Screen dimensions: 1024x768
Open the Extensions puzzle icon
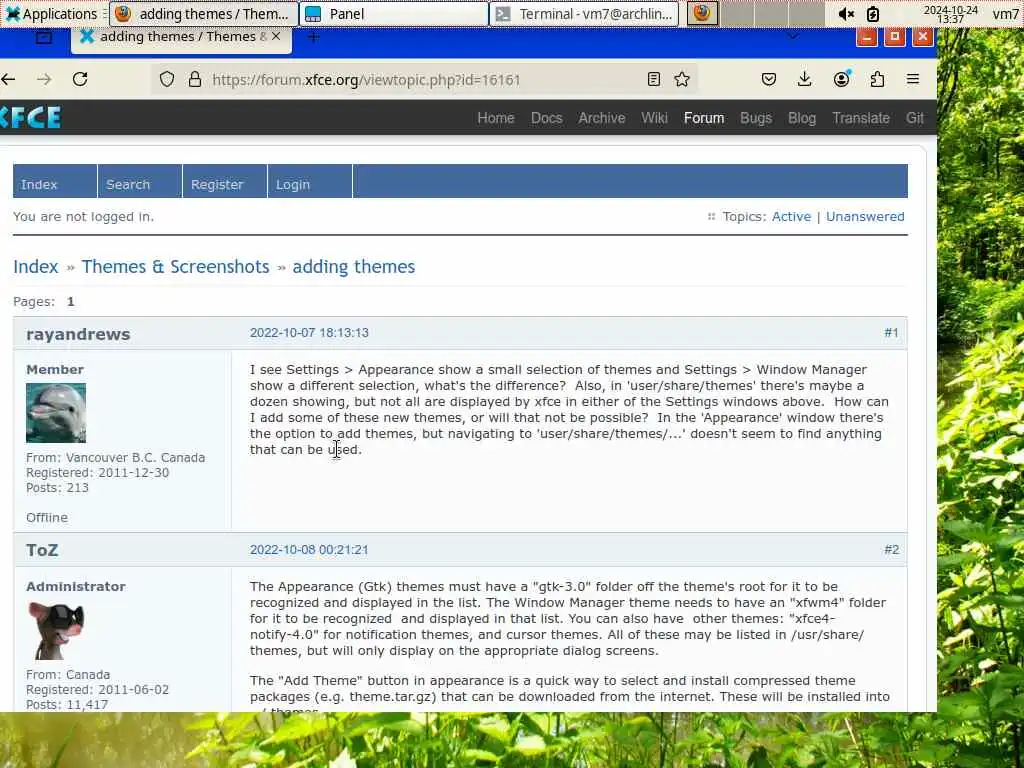(877, 80)
